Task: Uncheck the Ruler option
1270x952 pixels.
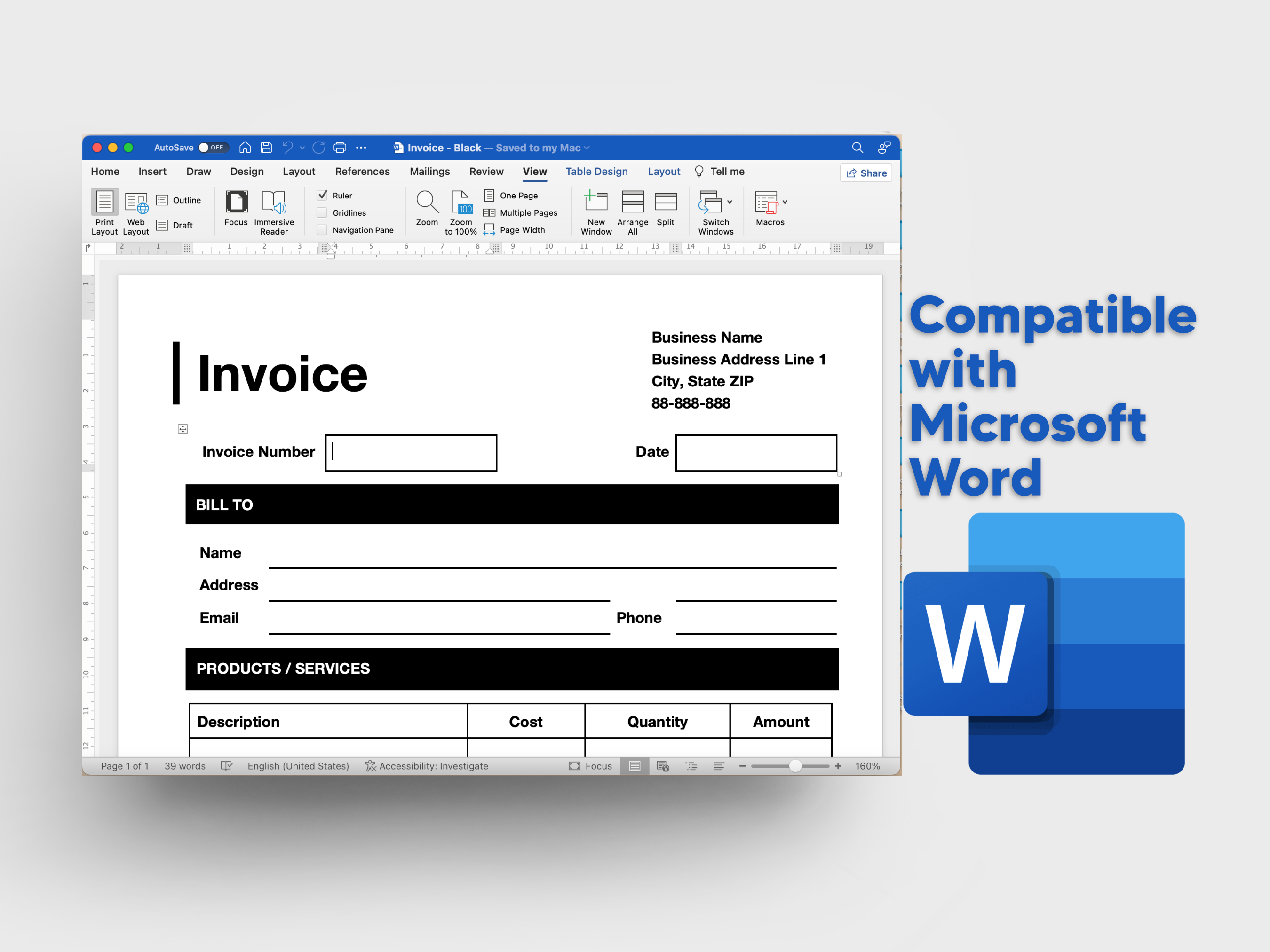Action: click(x=322, y=195)
